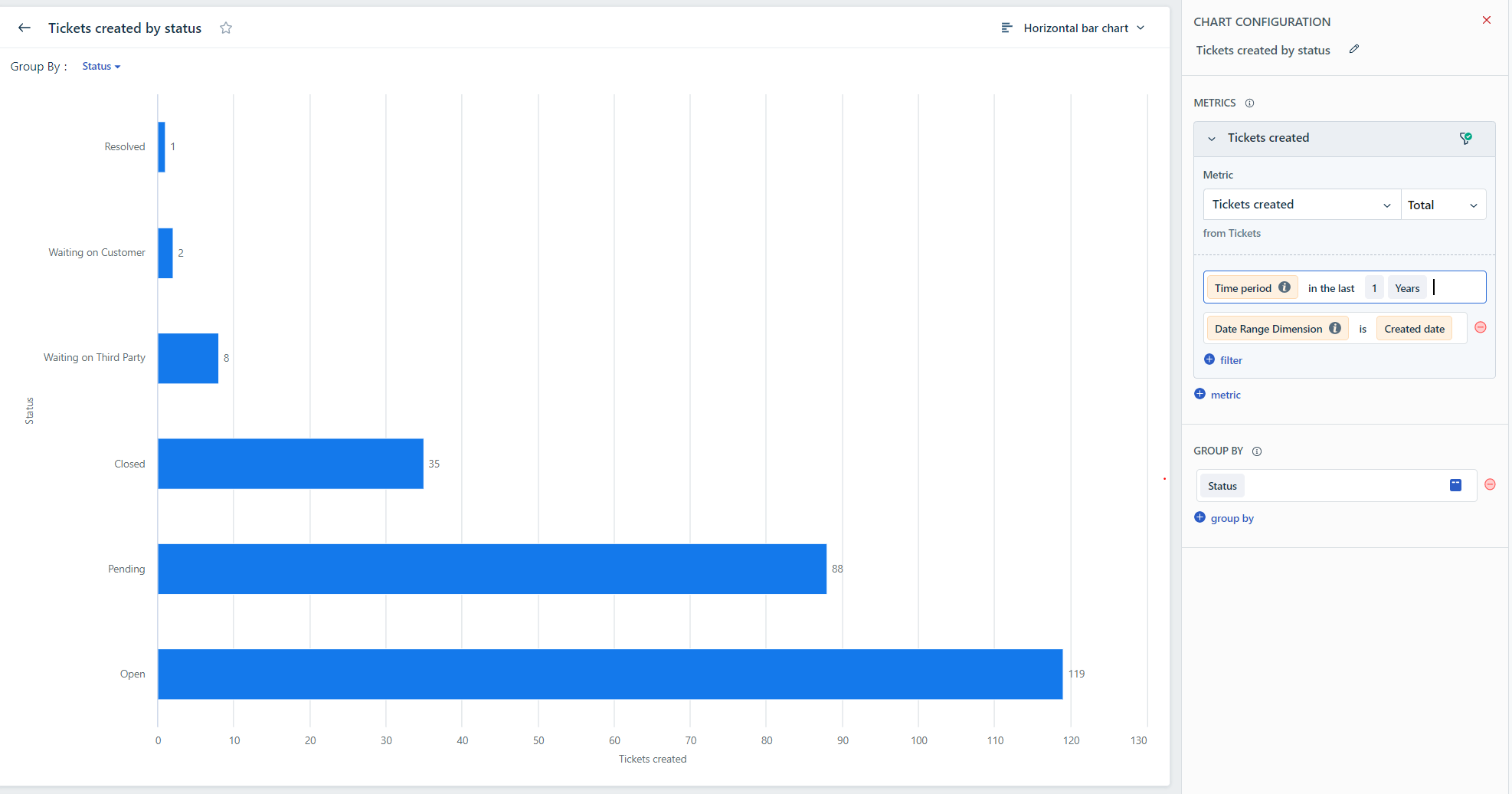Click the Waiting on Third Party bar
The width and height of the screenshot is (1512, 794).
(x=188, y=358)
